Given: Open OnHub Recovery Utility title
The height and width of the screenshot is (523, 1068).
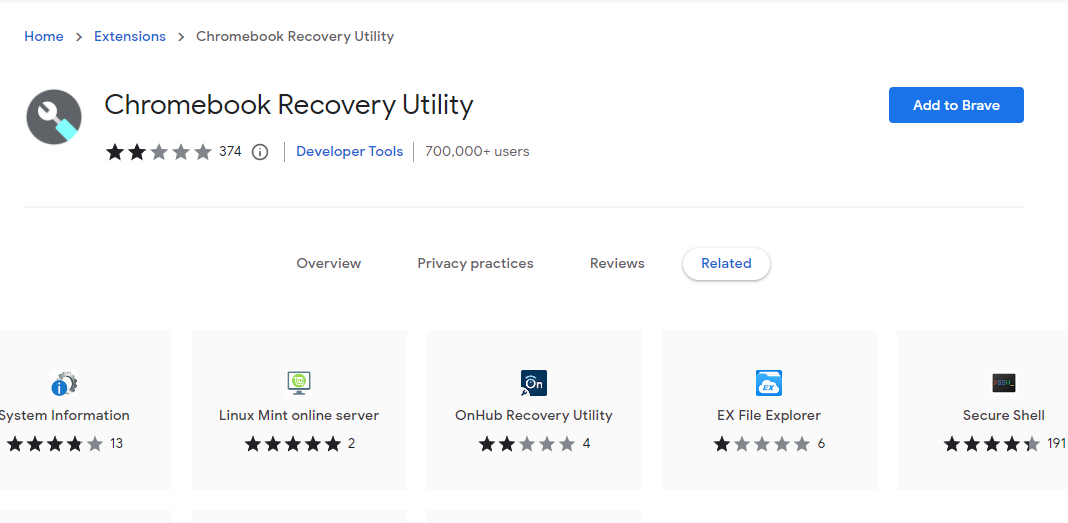Looking at the screenshot, I should [x=534, y=415].
